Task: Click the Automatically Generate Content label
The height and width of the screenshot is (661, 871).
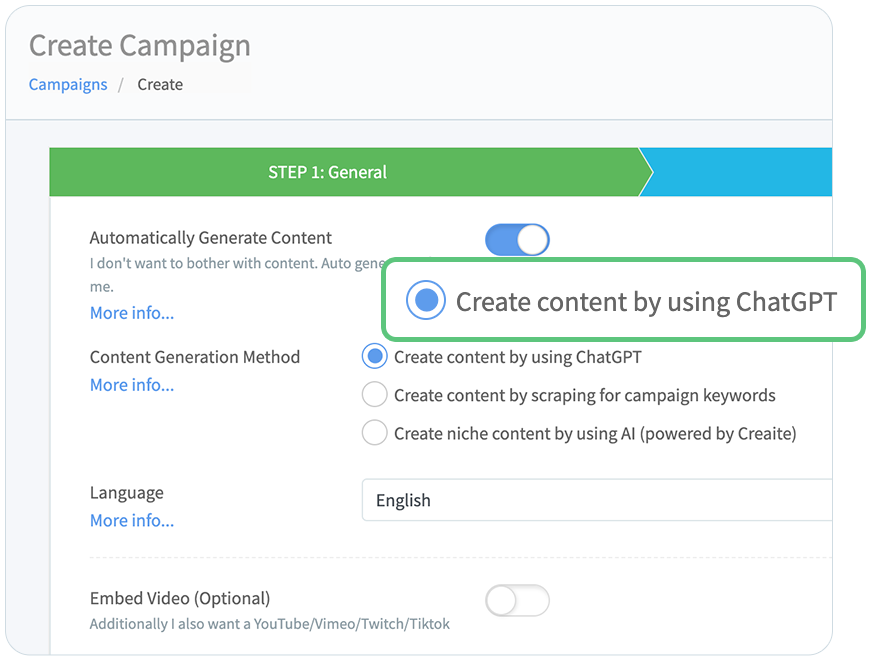Action: (211, 238)
